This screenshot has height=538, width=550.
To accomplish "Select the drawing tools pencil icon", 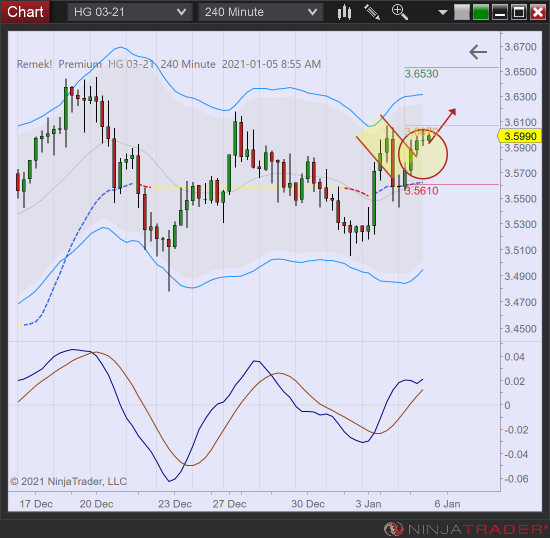I will click(x=372, y=12).
